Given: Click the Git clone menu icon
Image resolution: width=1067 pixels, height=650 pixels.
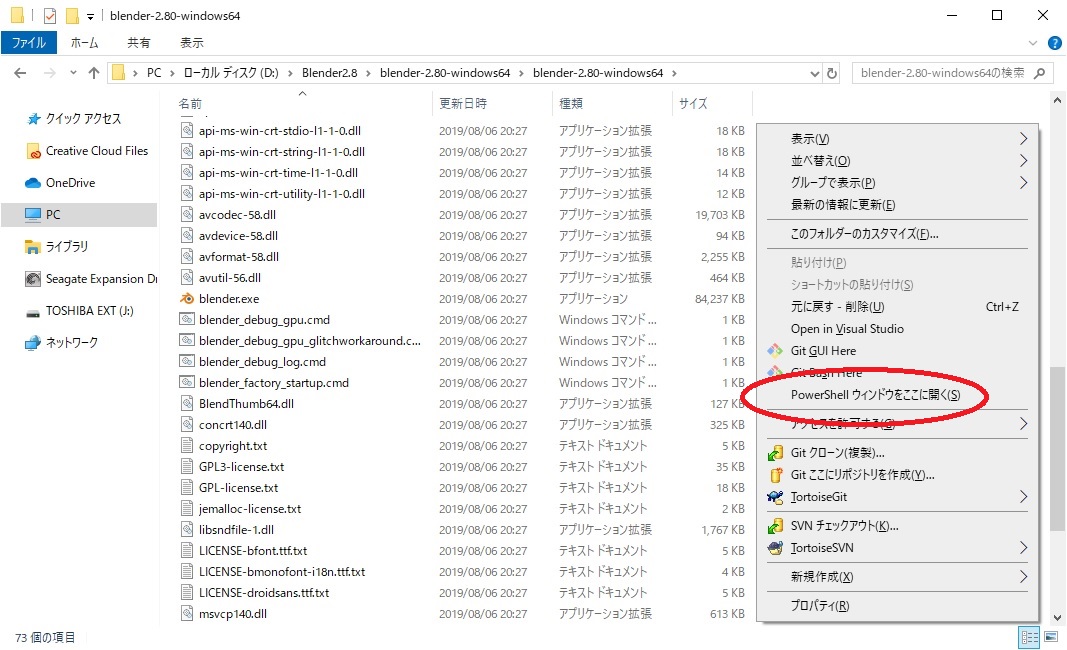Looking at the screenshot, I should 775,453.
